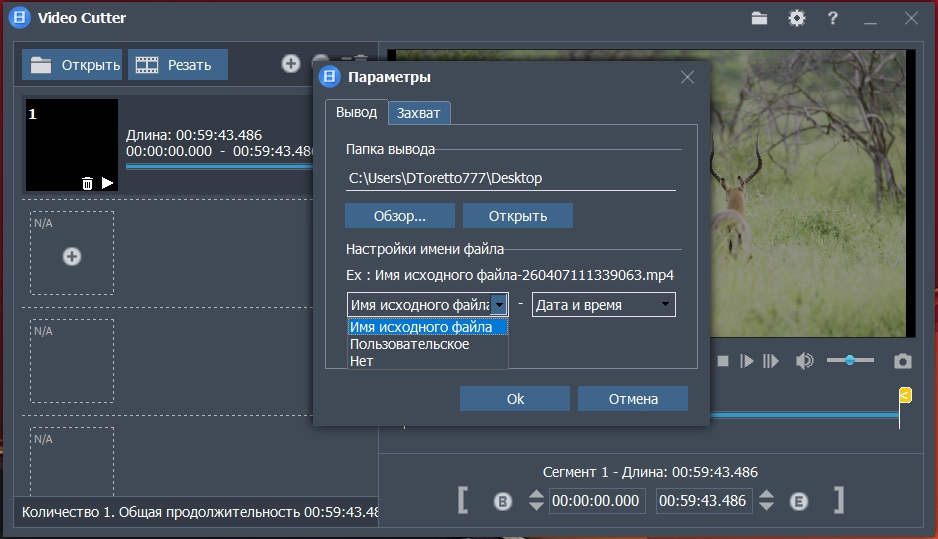Image resolution: width=938 pixels, height=539 pixels.
Task: Click the status text Количество 1
Action: point(69,512)
